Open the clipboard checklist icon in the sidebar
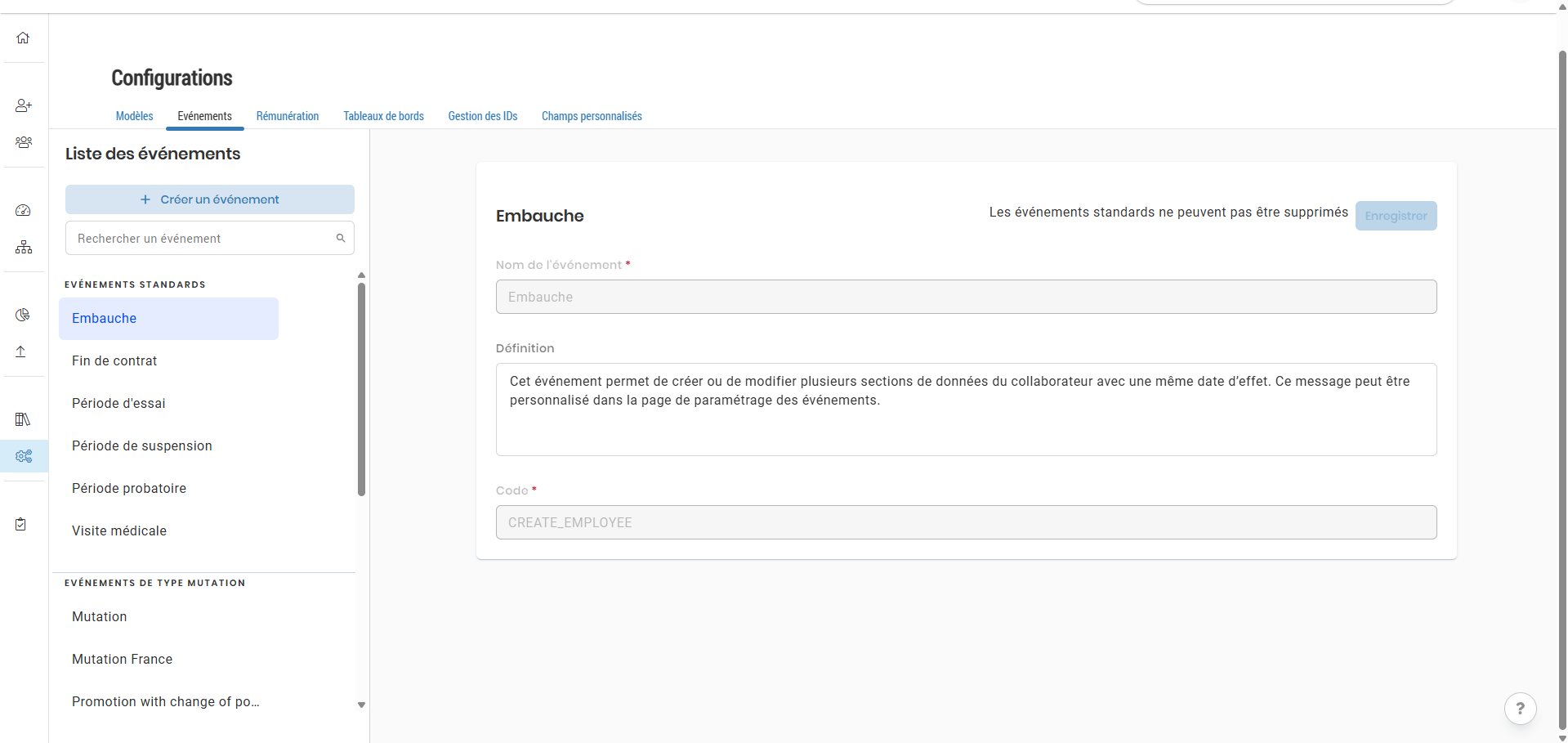Image resolution: width=1568 pixels, height=743 pixels. (20, 524)
